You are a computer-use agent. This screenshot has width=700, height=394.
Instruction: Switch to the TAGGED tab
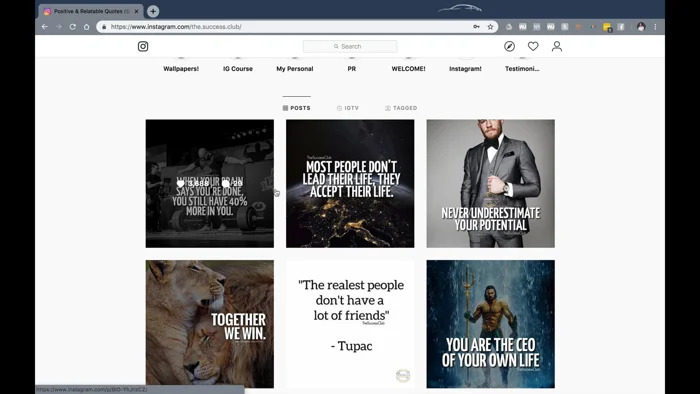click(401, 108)
